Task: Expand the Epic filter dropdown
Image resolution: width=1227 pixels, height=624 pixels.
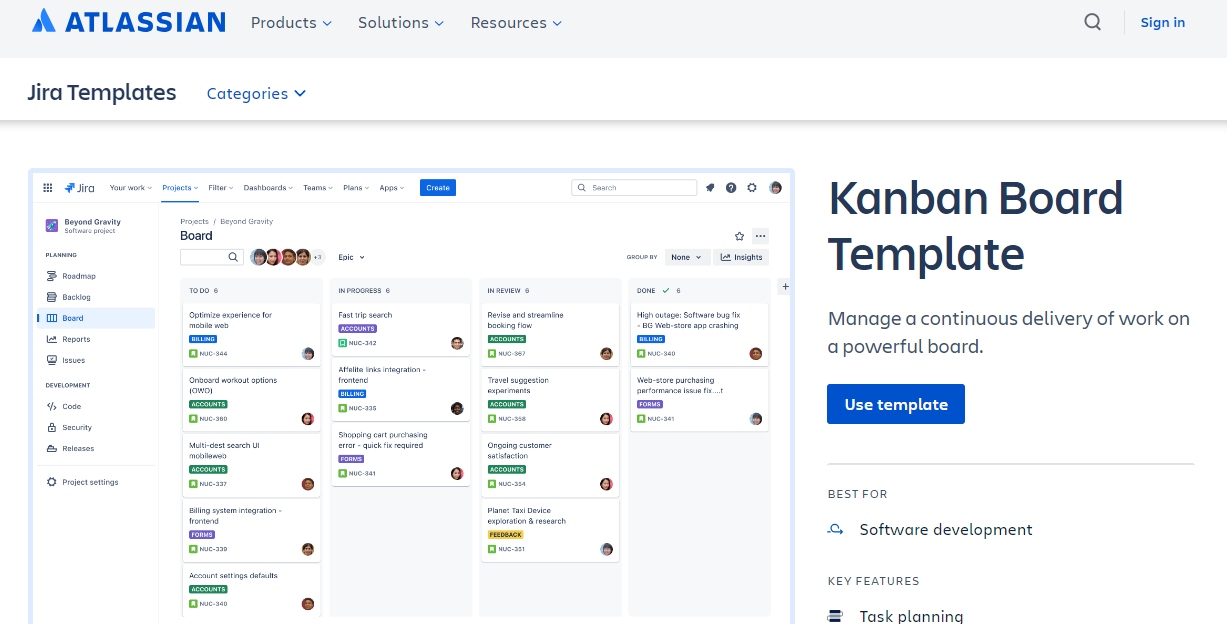Action: click(351, 257)
